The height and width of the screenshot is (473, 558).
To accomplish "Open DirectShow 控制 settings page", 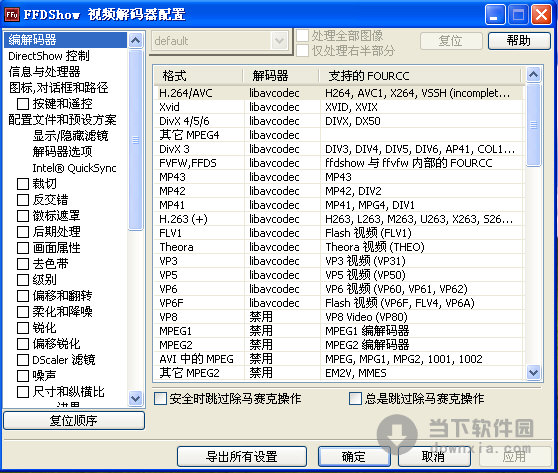I will (x=49, y=56).
